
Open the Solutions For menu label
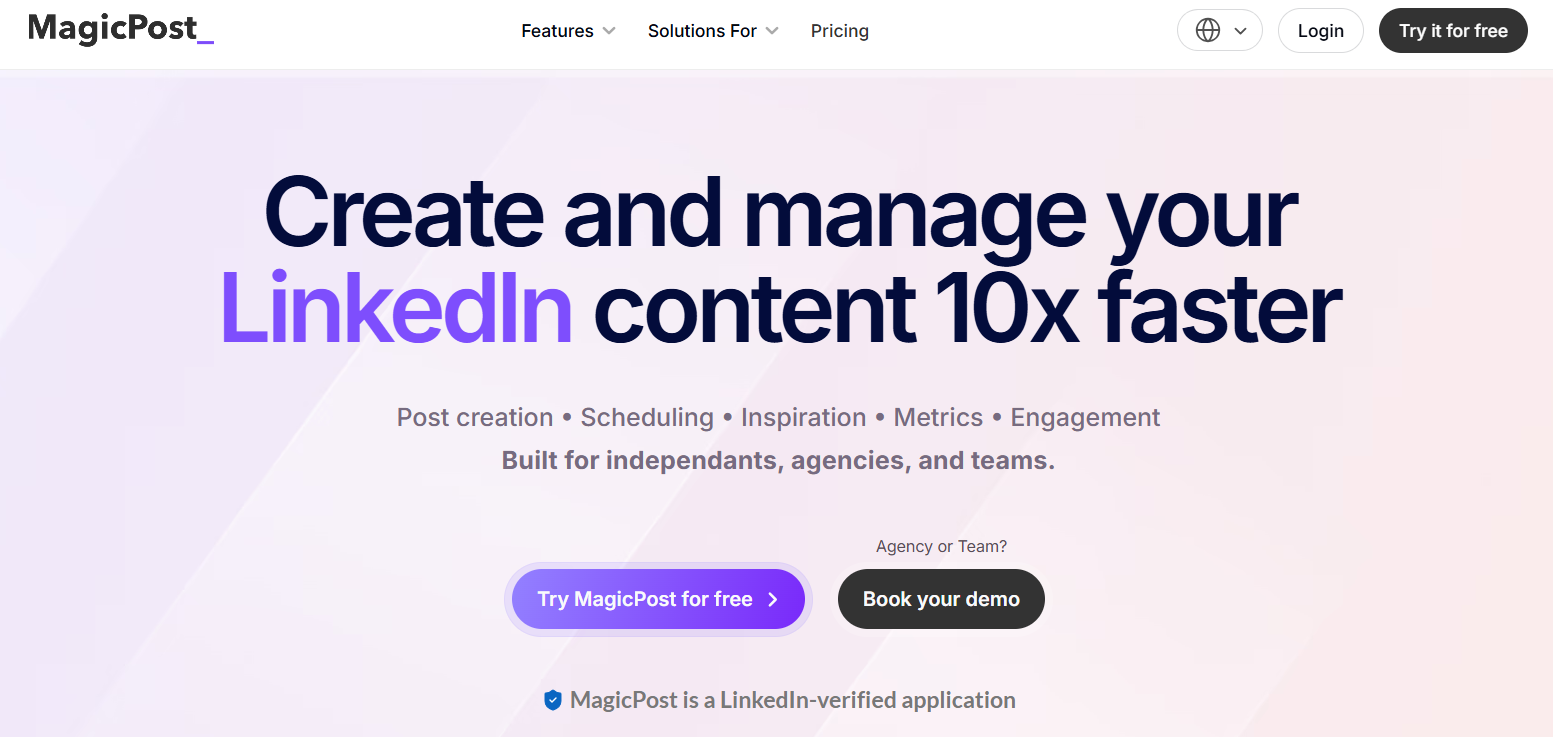[x=702, y=31]
